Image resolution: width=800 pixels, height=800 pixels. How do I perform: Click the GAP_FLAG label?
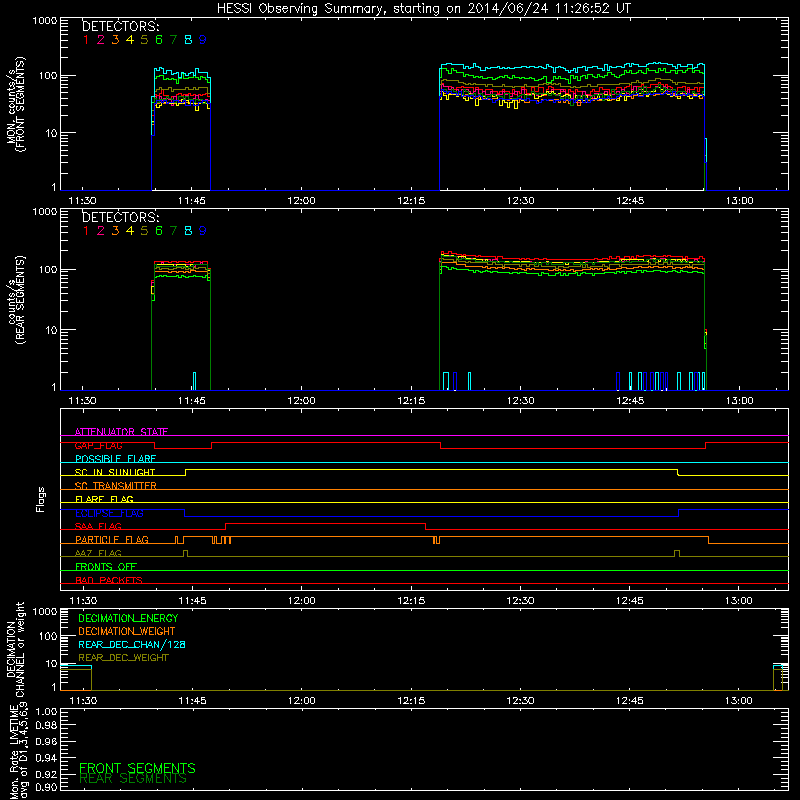tap(98, 445)
